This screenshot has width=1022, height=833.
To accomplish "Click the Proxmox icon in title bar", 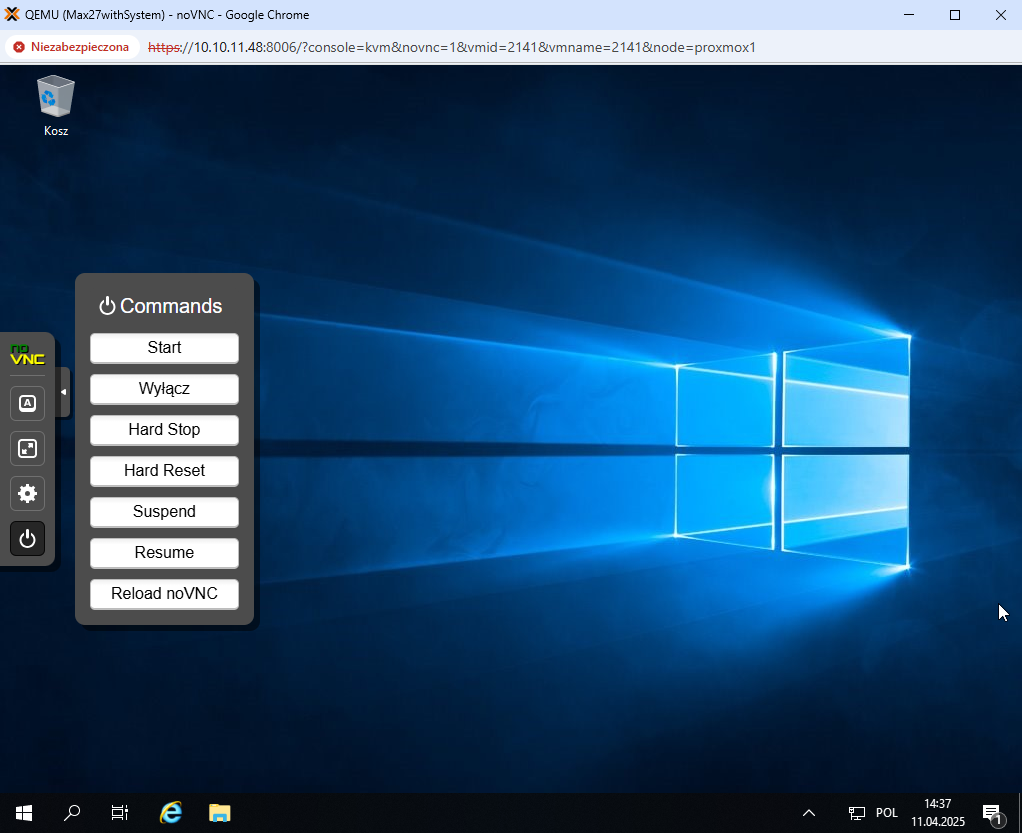I will click(12, 14).
